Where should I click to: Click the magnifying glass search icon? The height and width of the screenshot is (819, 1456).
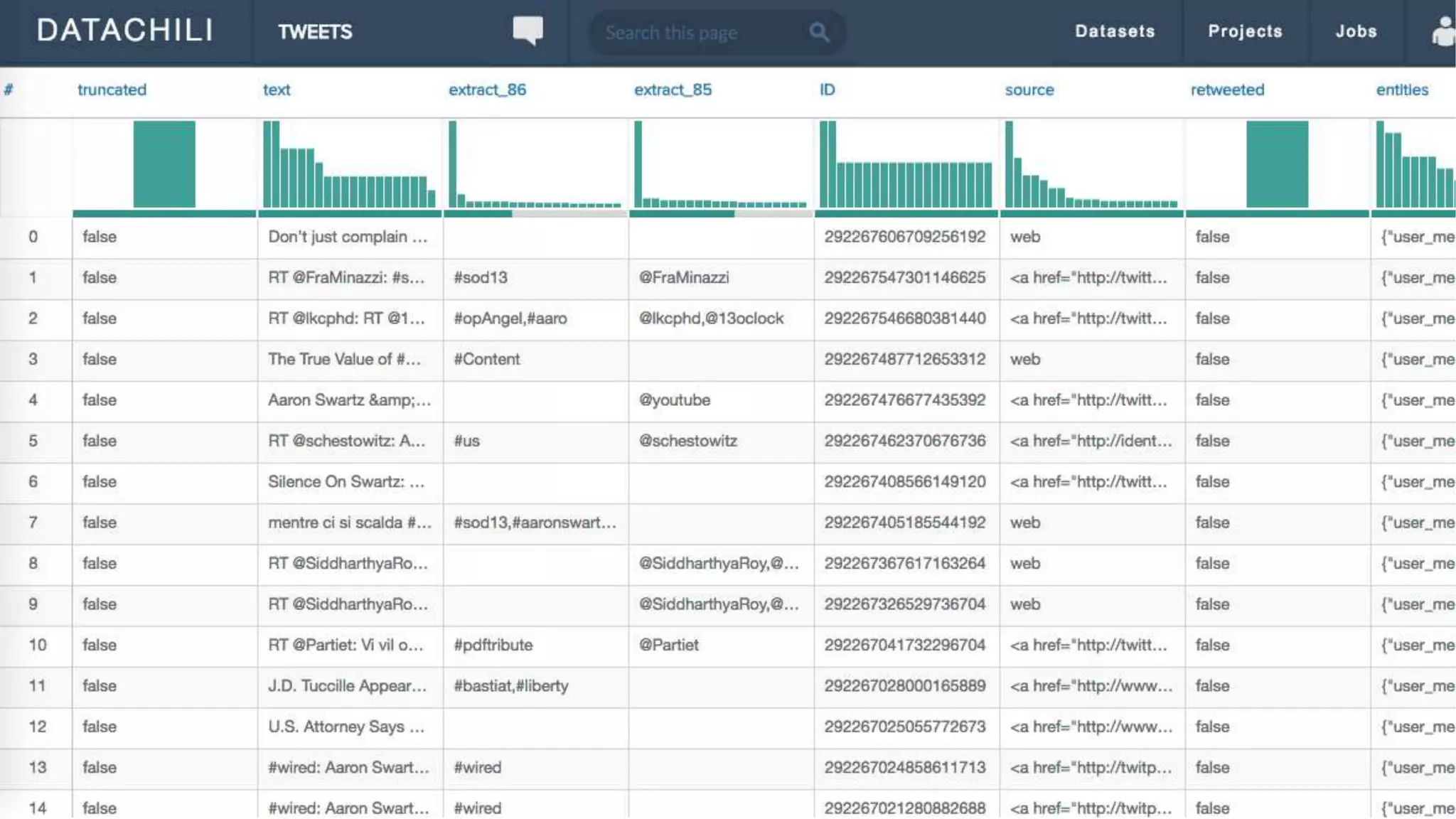tap(819, 32)
